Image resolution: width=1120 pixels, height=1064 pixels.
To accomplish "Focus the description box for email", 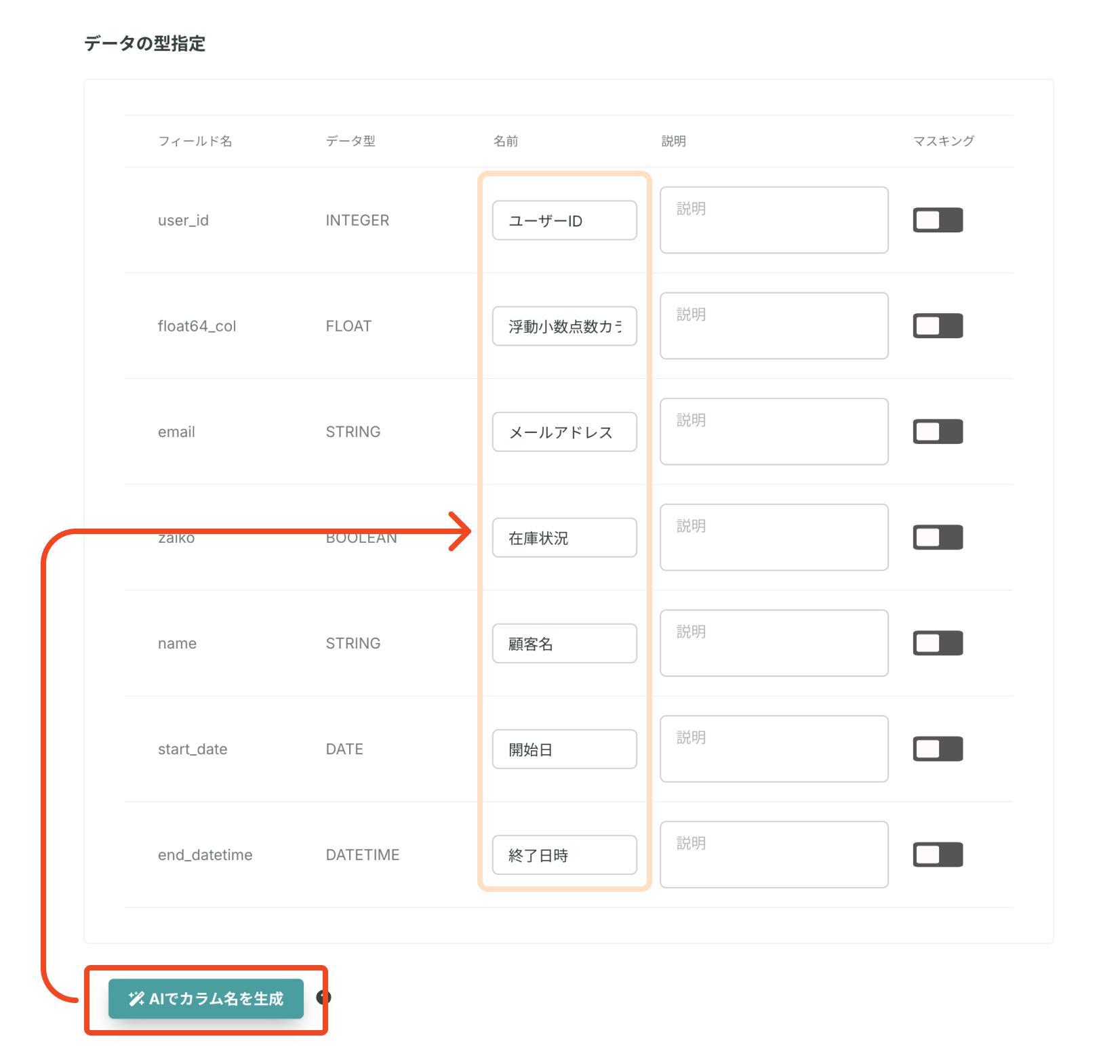I will (x=774, y=432).
